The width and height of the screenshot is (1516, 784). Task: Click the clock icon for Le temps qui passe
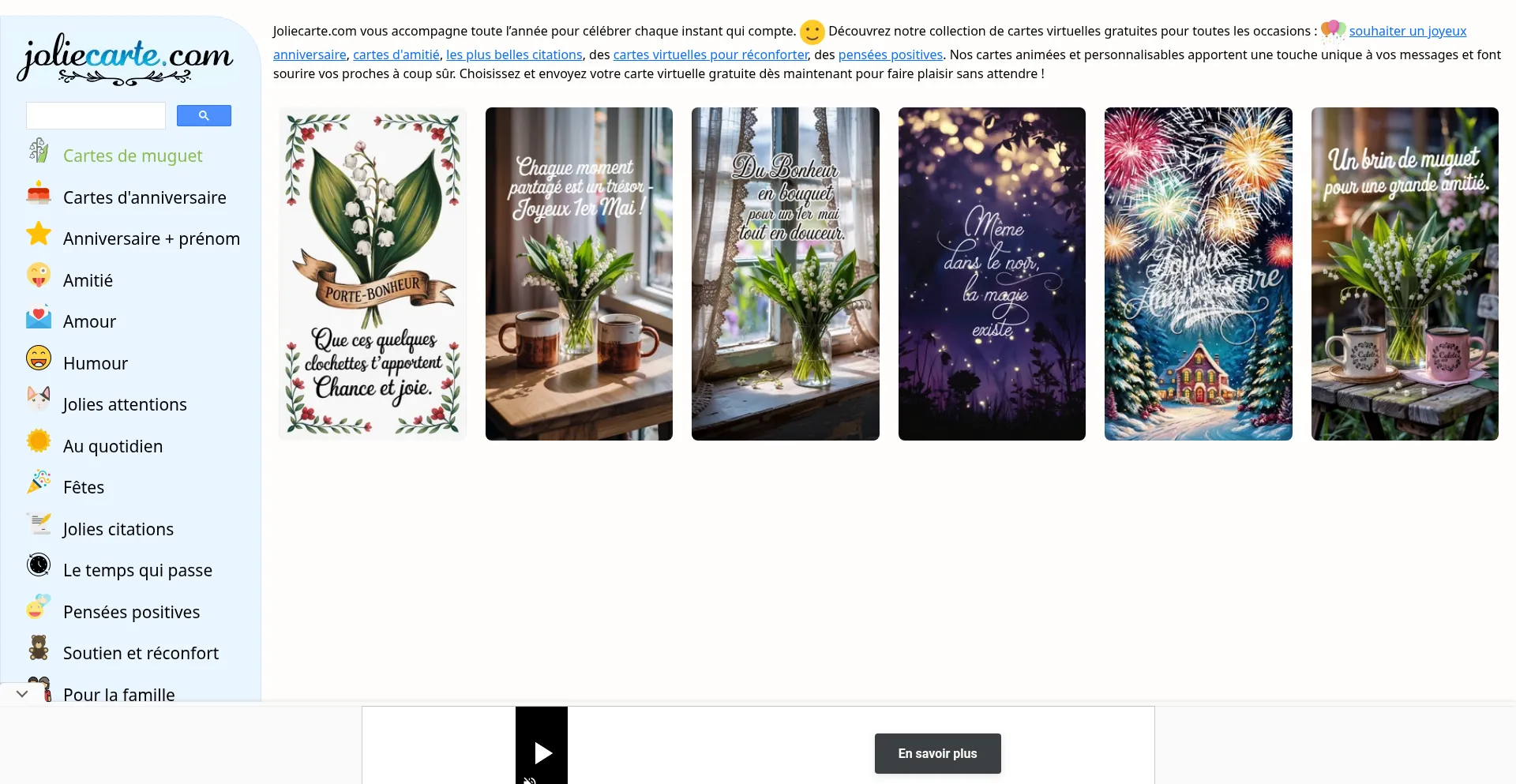point(39,565)
